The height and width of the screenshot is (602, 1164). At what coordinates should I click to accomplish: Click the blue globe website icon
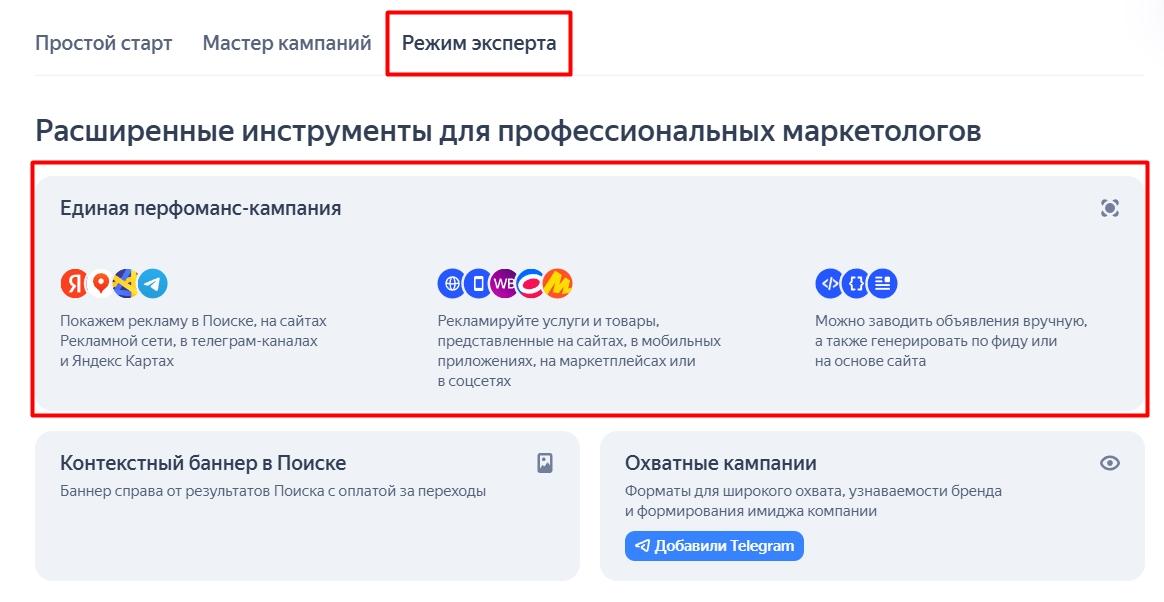pyautogui.click(x=451, y=284)
